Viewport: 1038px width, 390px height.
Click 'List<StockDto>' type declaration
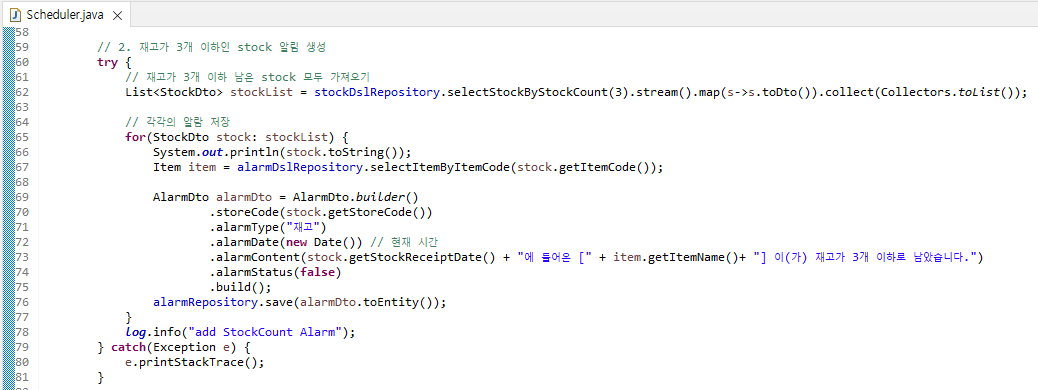pos(174,92)
